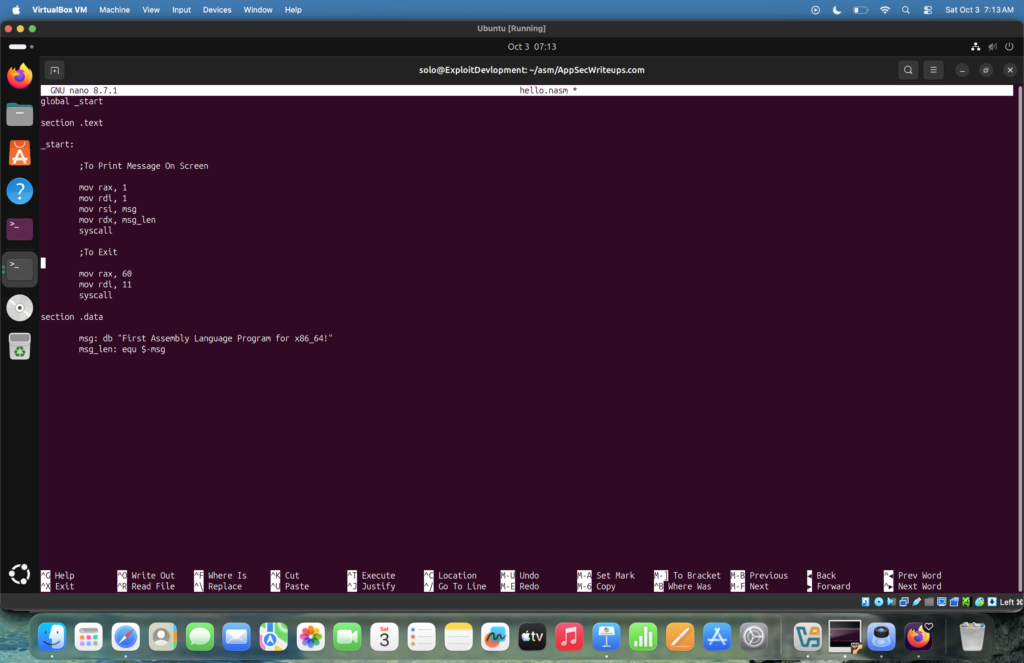Open the Activities workspace indicator pill
The height and width of the screenshot is (663, 1024).
pos(21,46)
